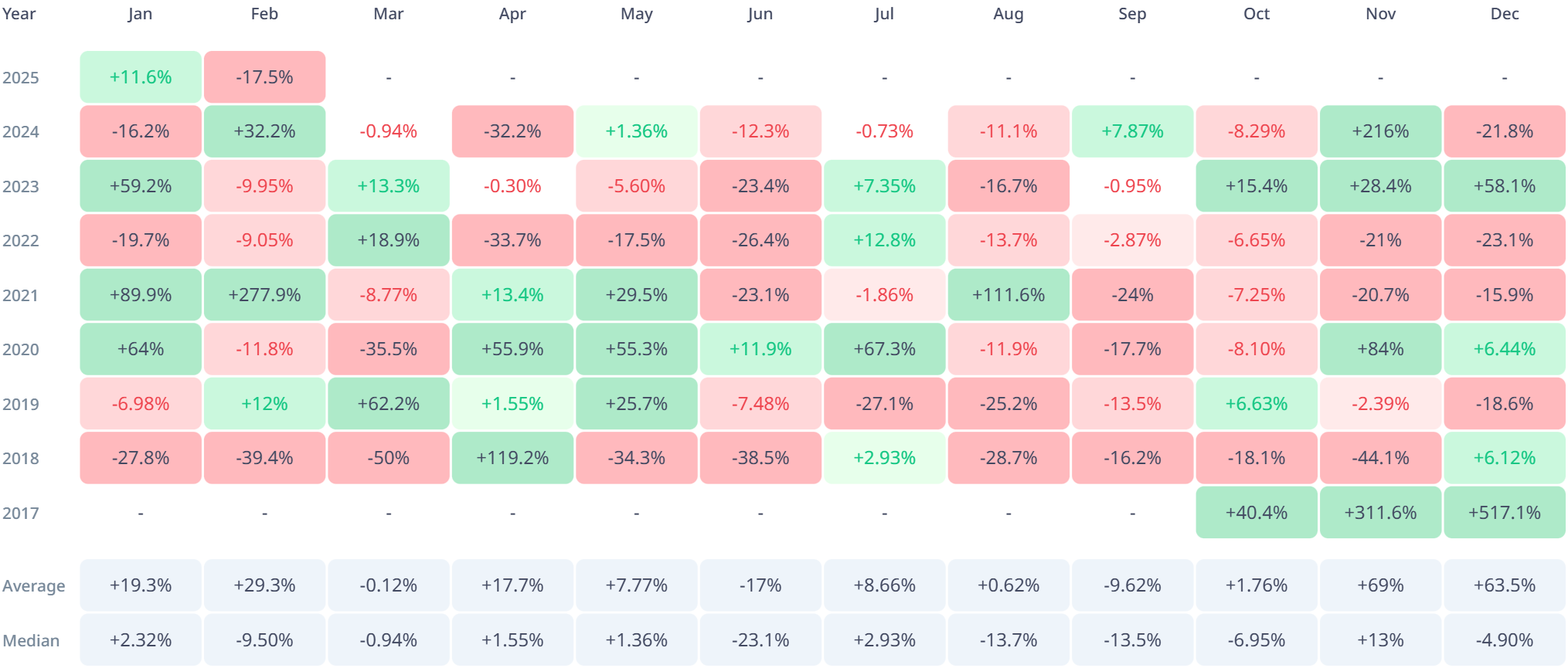1568x668 pixels.
Task: Click the Jan column header
Action: coord(141,14)
